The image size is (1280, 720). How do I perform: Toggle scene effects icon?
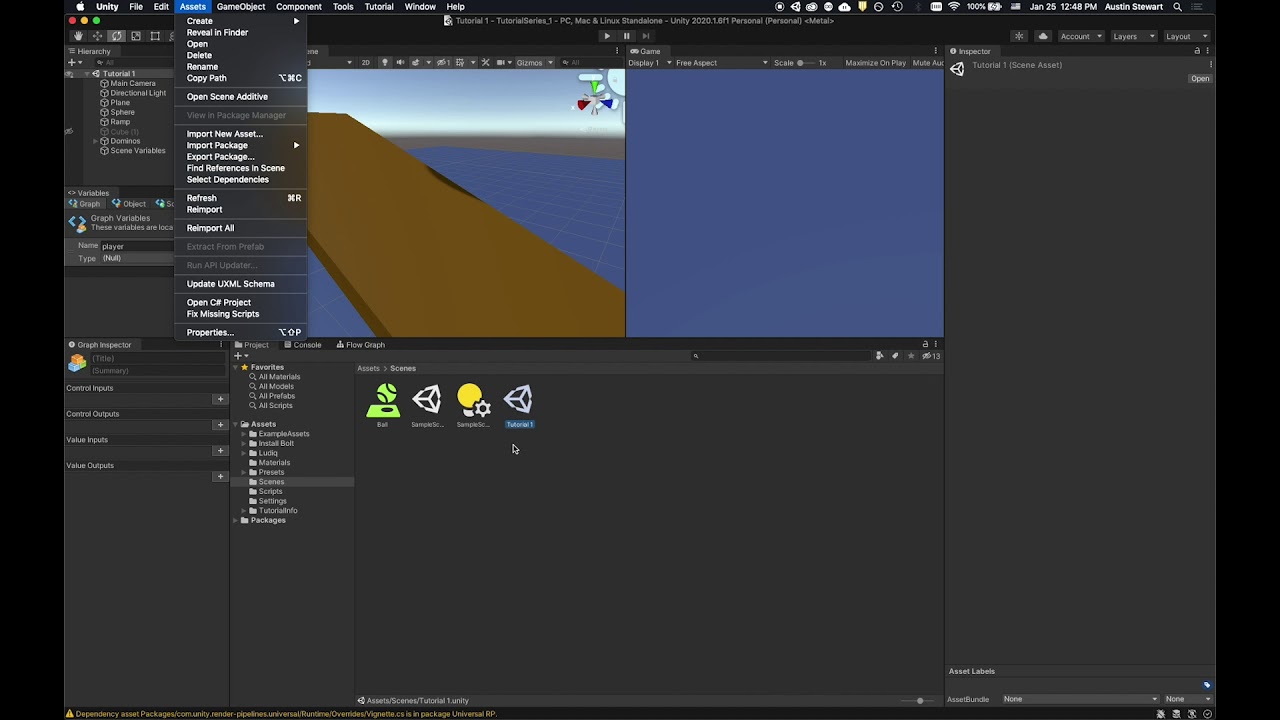418,63
